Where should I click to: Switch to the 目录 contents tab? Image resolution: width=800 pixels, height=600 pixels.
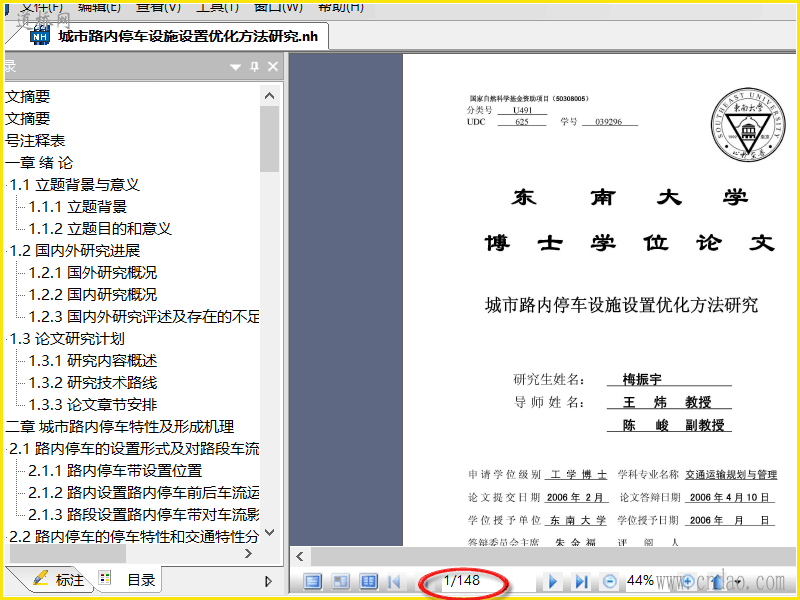(128, 580)
